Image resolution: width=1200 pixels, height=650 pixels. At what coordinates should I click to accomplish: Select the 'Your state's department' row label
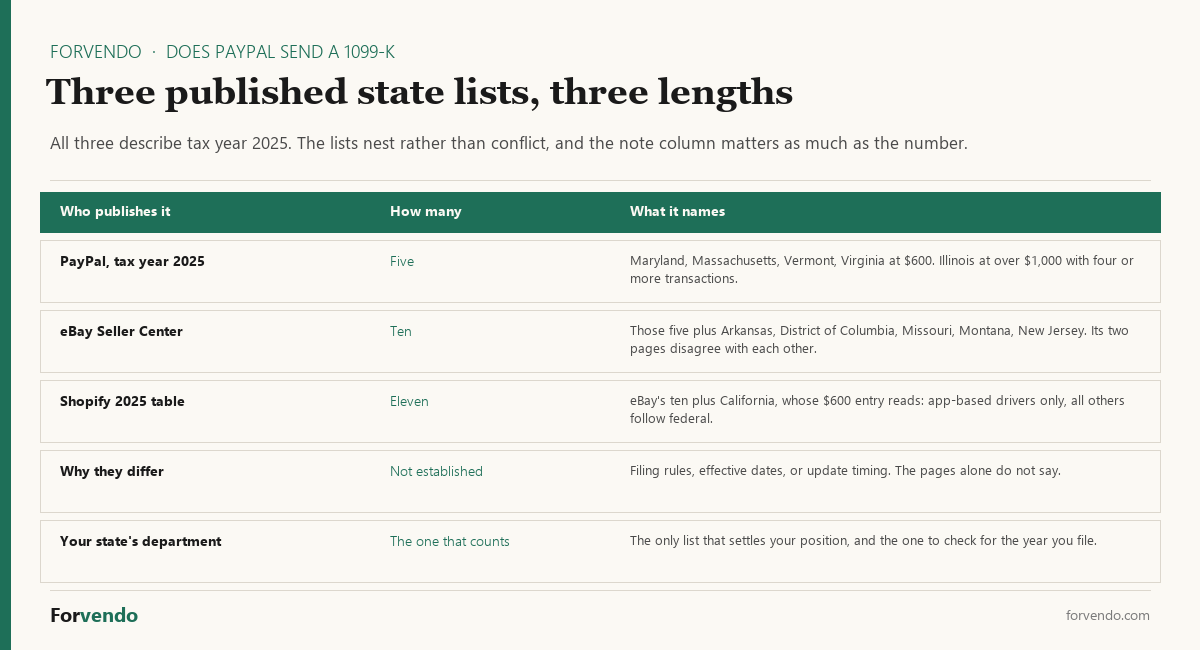pyautogui.click(x=141, y=542)
